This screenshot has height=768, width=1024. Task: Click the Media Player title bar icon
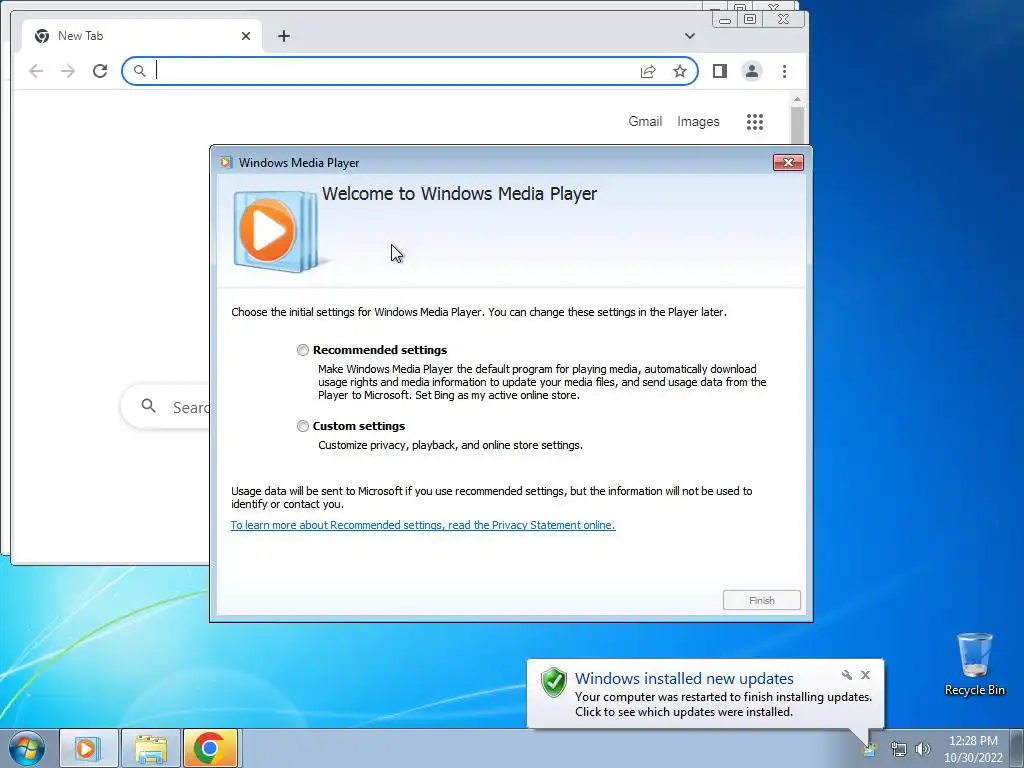226,163
